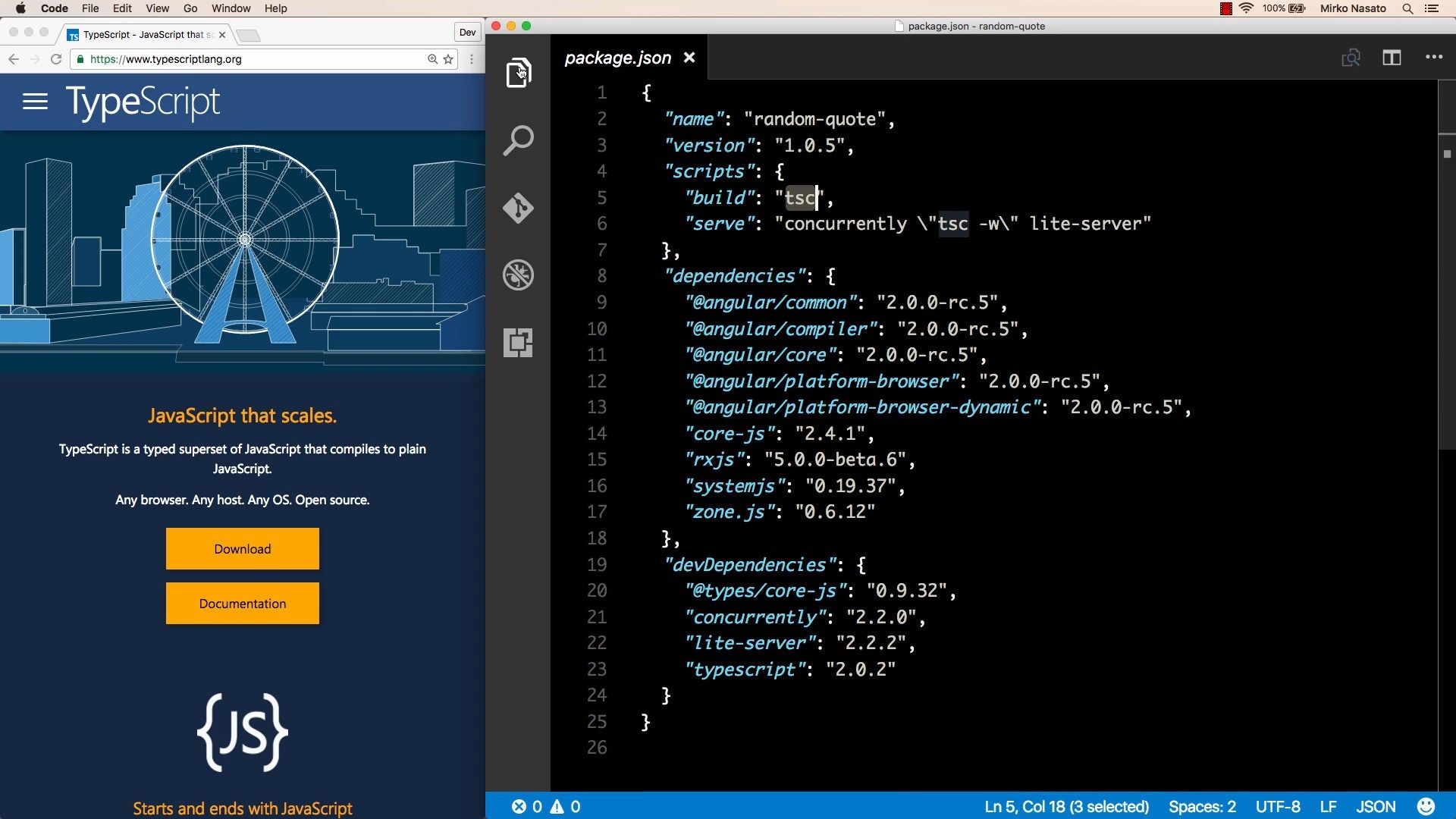Open Notification Center list icon

1432,8
